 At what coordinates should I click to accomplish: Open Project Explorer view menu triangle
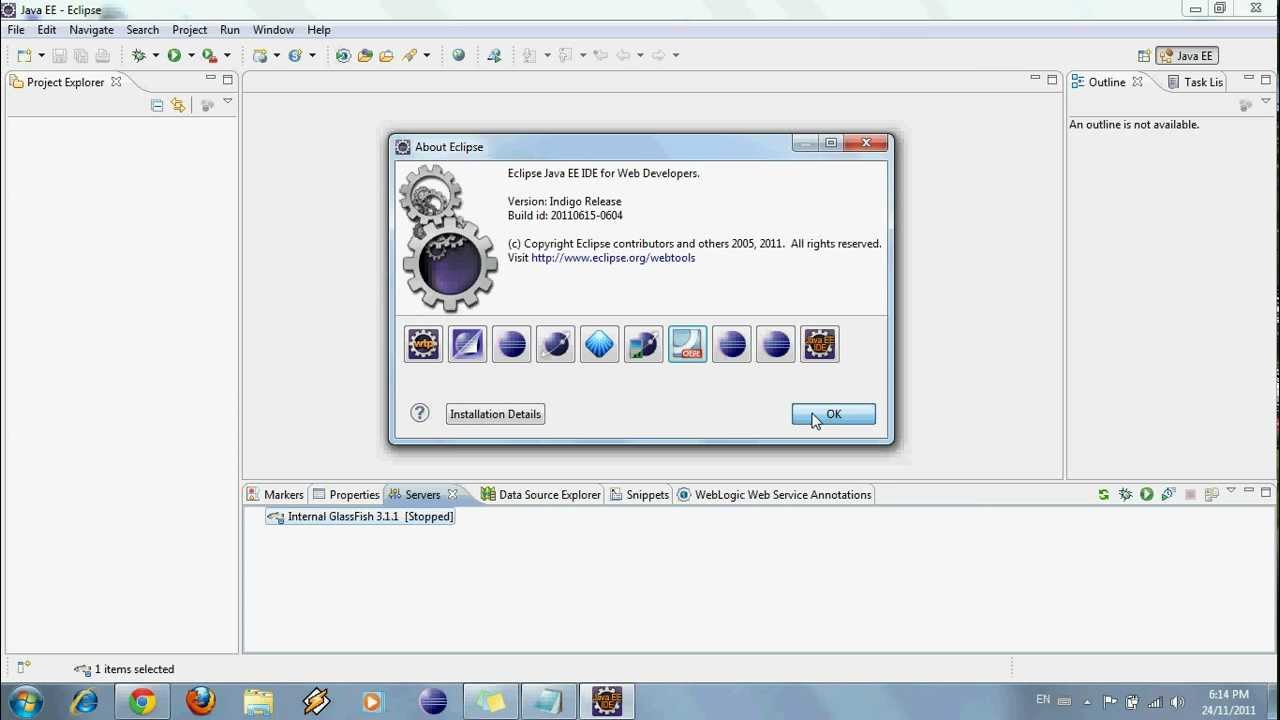[228, 101]
